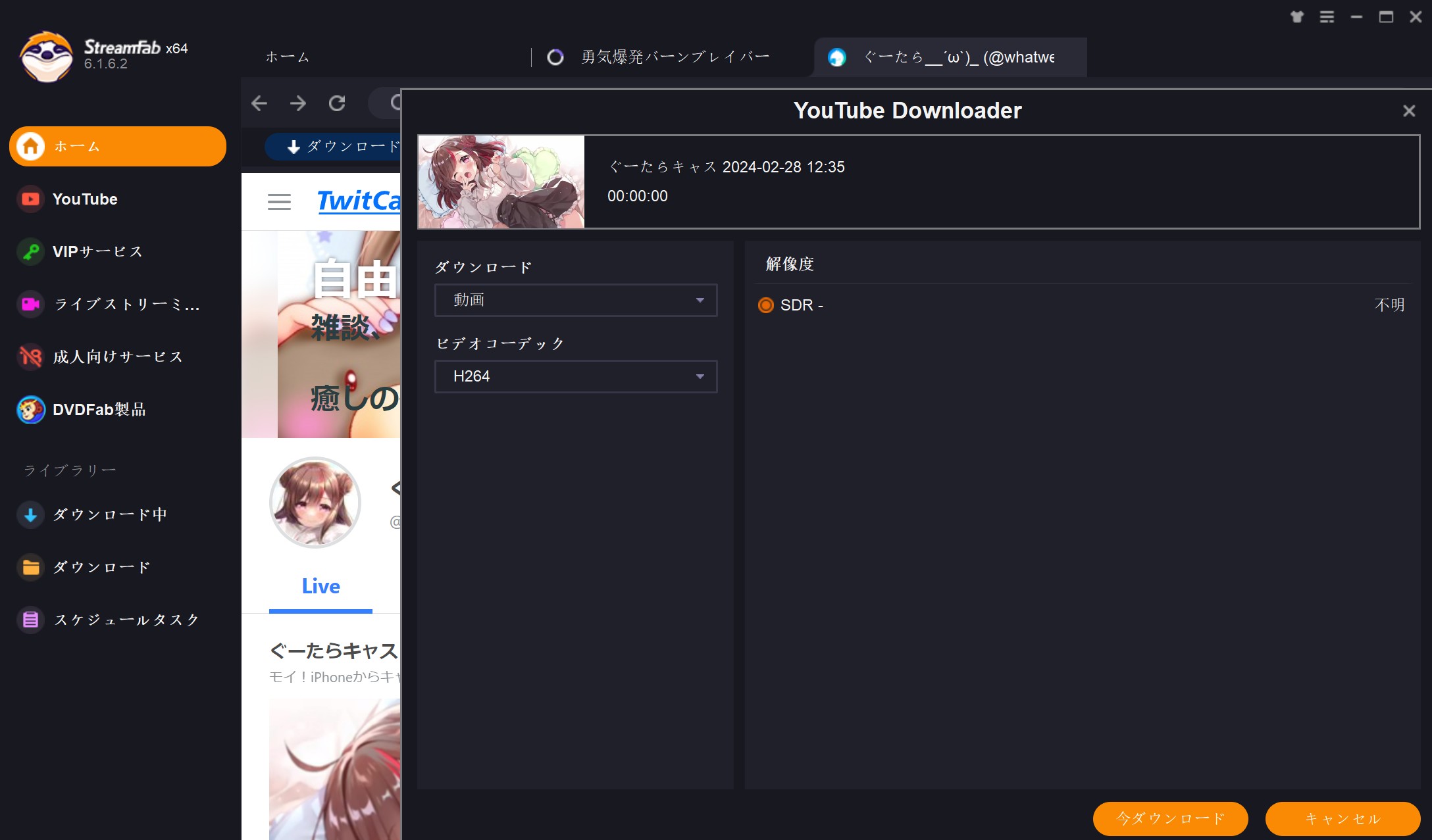Open the 動画 download type dropdown
Image resolution: width=1432 pixels, height=840 pixels.
576,300
